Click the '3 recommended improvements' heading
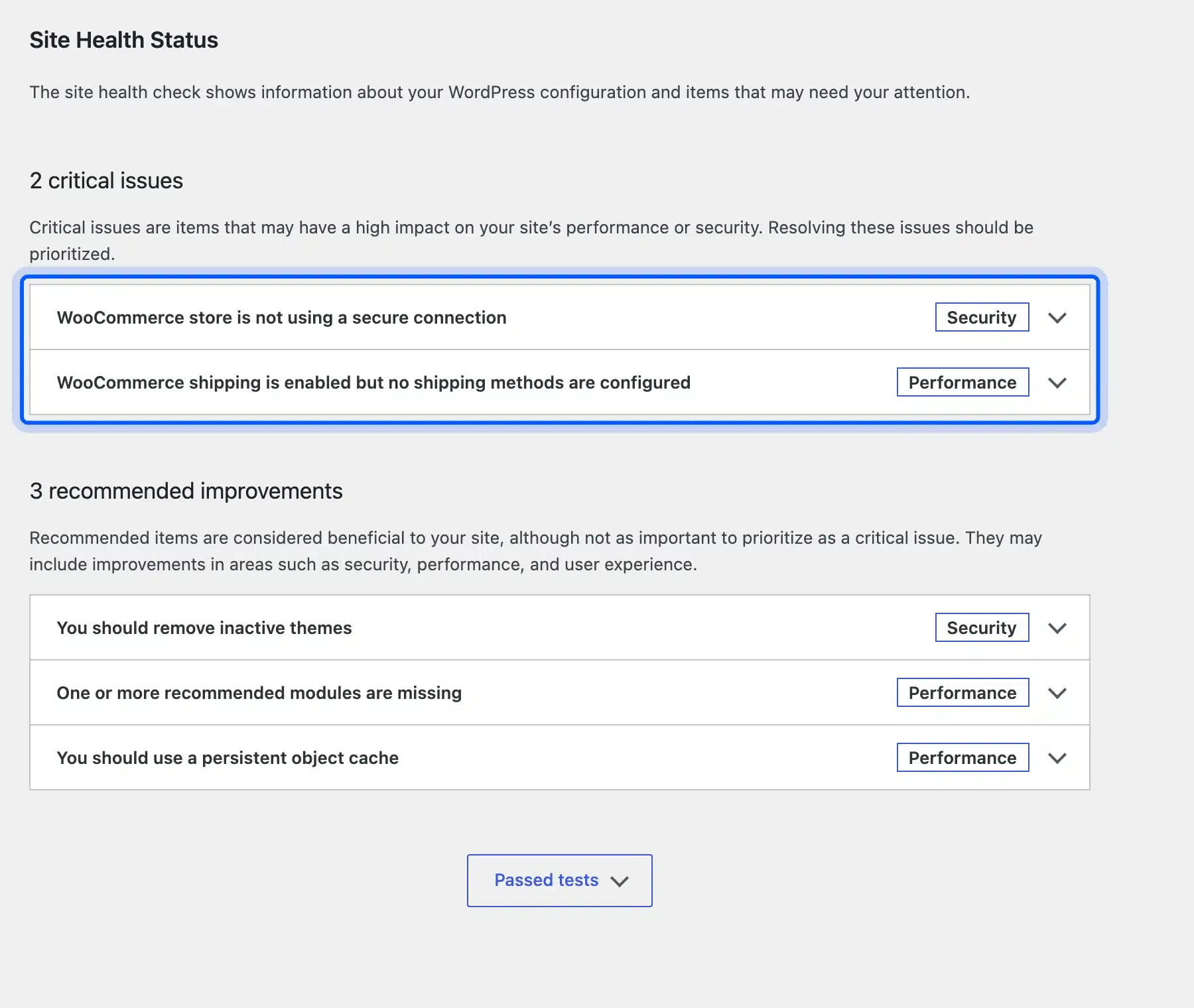The height and width of the screenshot is (1008, 1194). [x=186, y=491]
